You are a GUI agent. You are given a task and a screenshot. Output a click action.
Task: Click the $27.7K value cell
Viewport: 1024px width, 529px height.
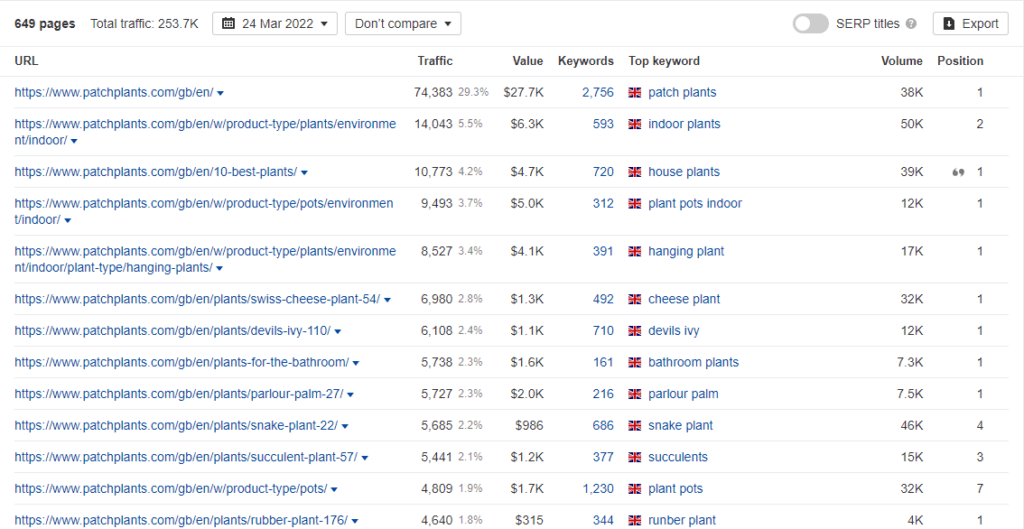tap(524, 93)
